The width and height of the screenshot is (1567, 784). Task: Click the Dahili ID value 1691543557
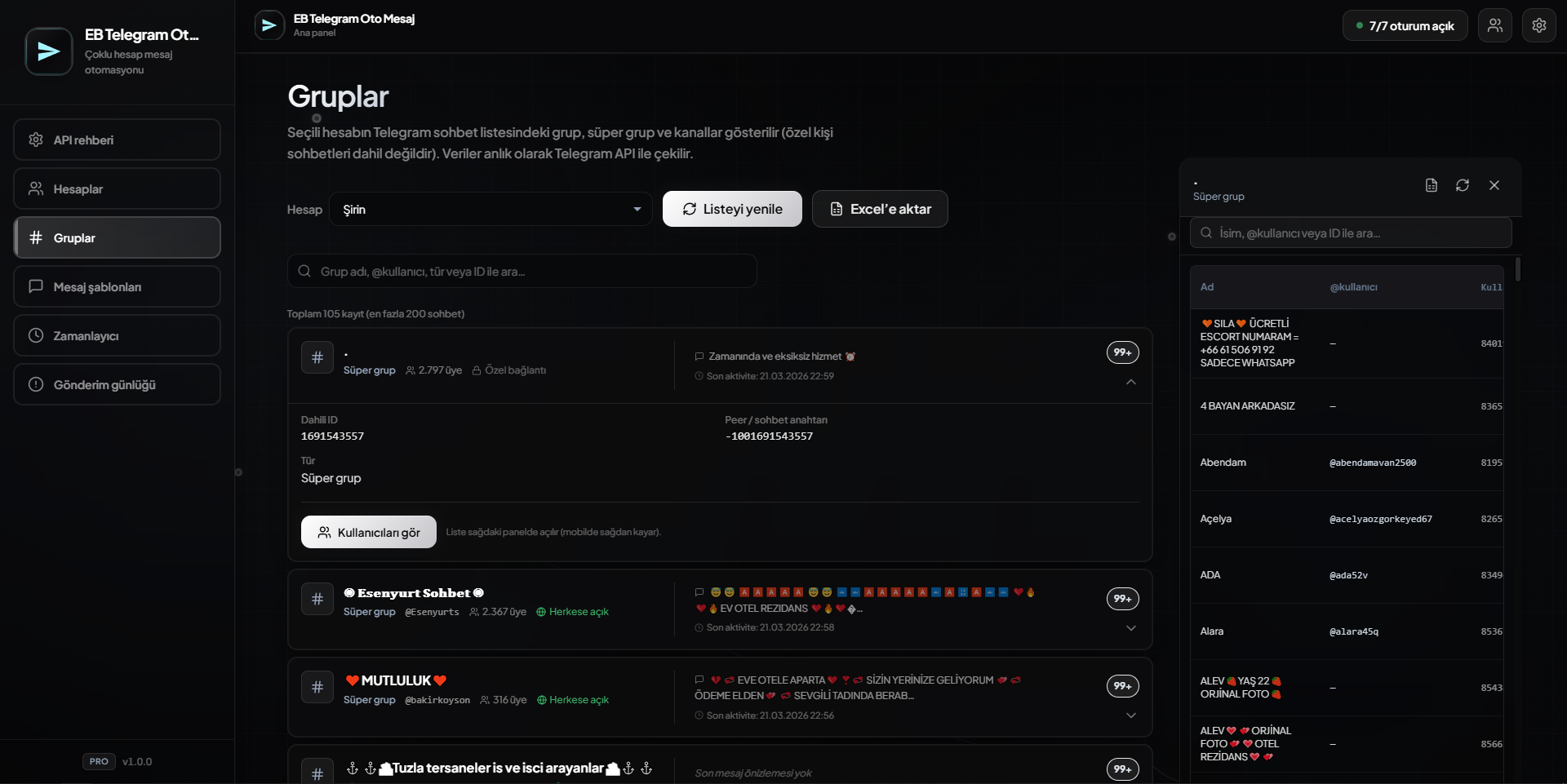tap(332, 436)
